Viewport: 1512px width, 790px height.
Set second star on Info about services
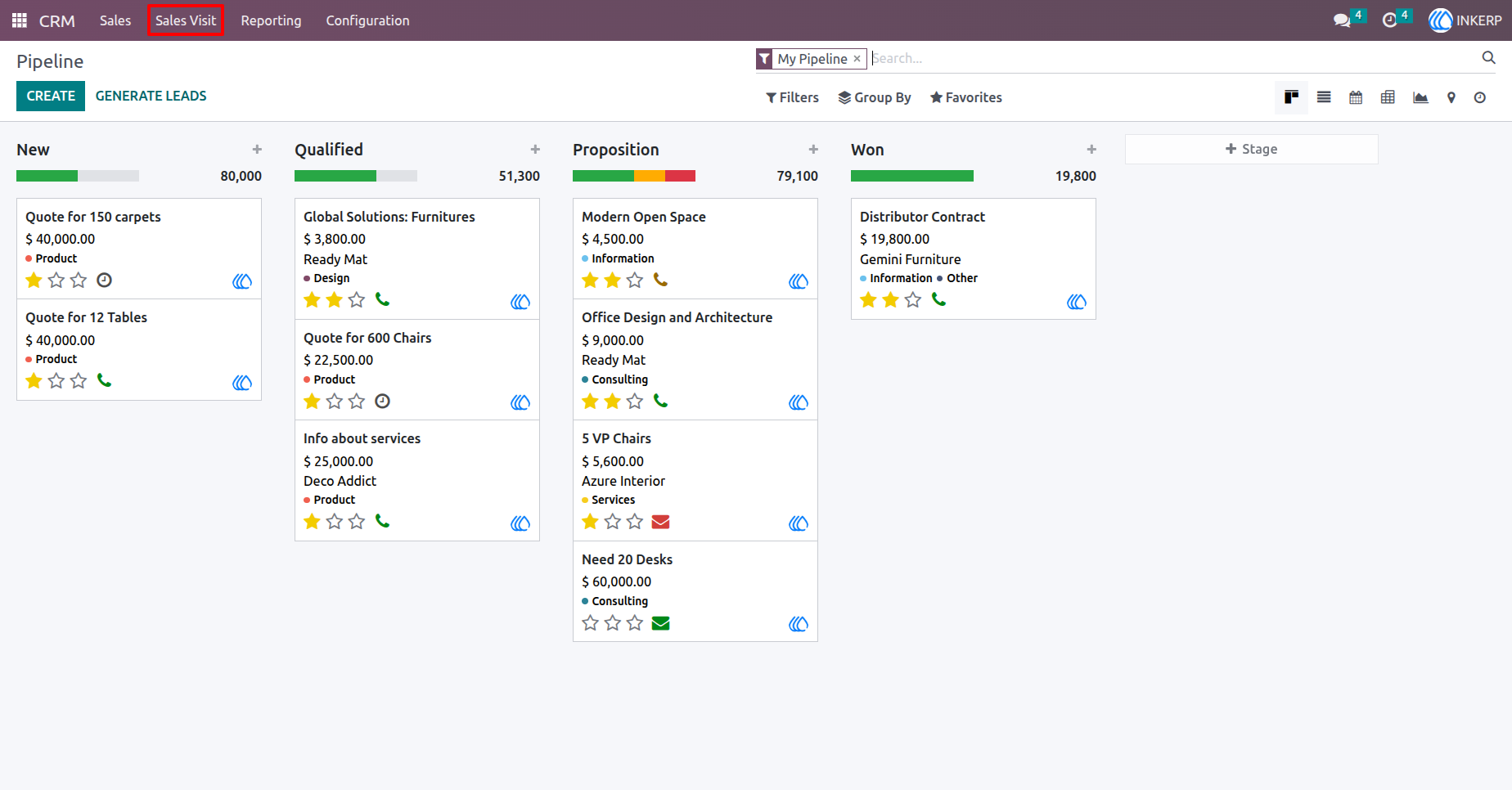coord(334,522)
